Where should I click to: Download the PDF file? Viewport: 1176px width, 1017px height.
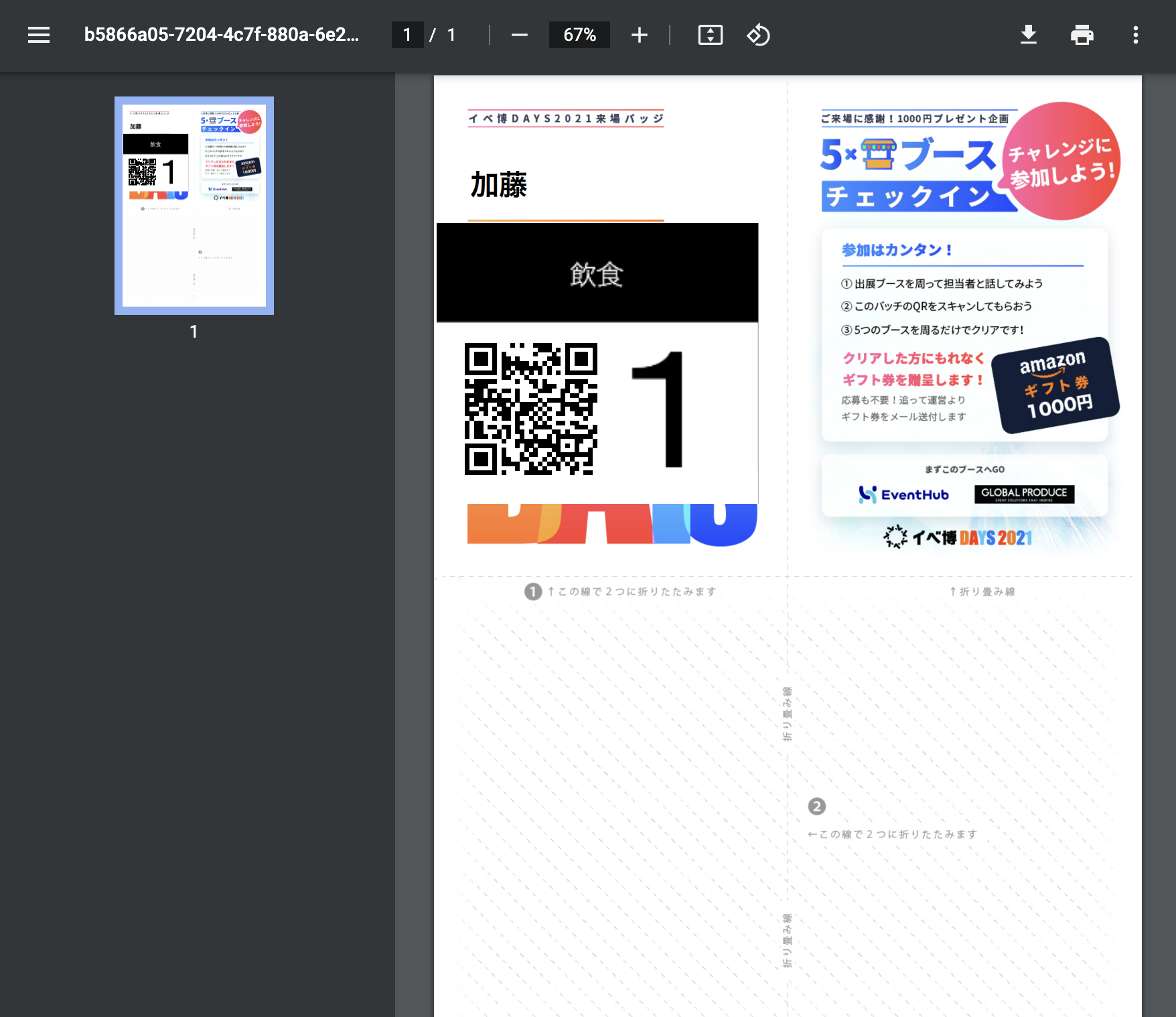tap(1029, 35)
